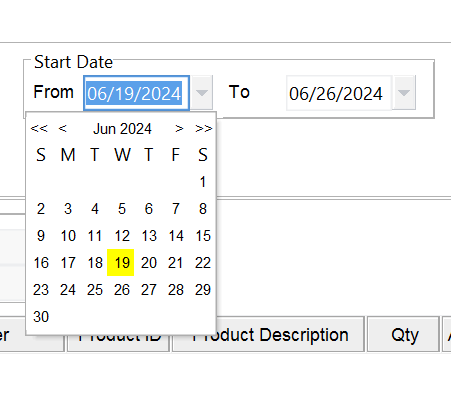Select June 20 in the calendar
Image resolution: width=451 pixels, height=420 pixels.
[x=149, y=263]
